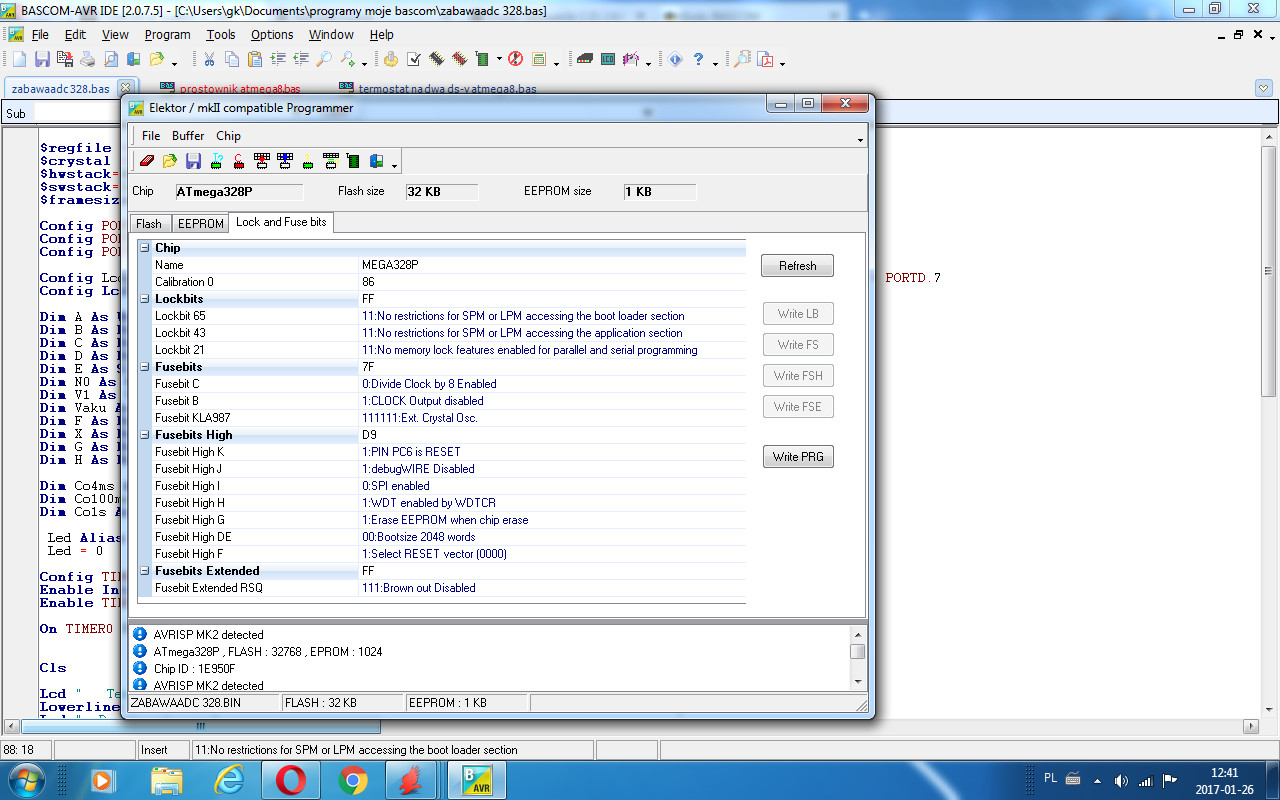Click the chip icon with red down arrow
Viewport: 1280px width, 800px height.
pyautogui.click(x=262, y=161)
